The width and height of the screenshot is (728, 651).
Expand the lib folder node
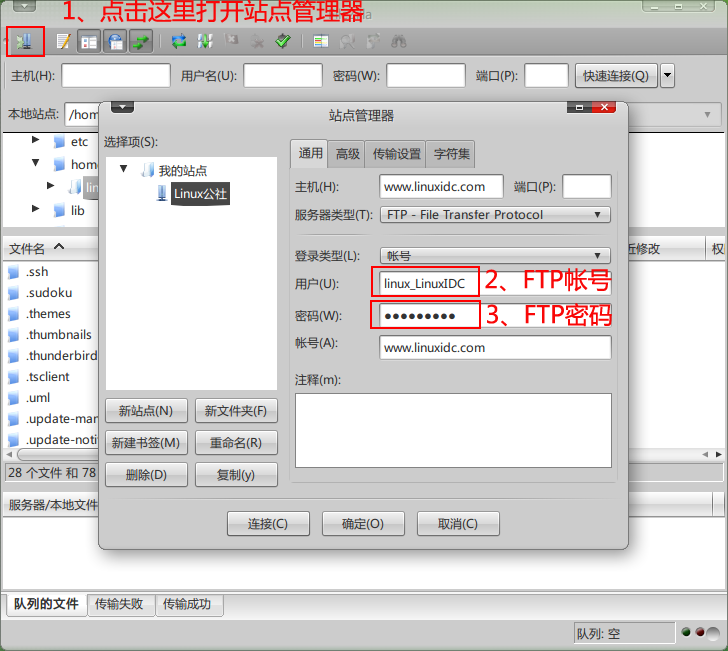pos(35,208)
